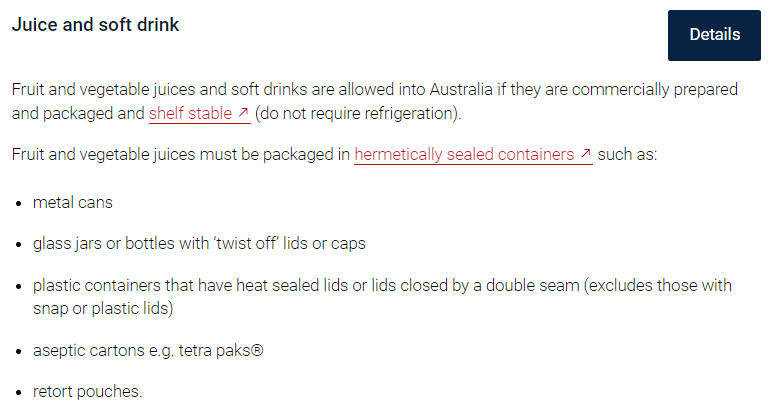Click external arrow after 'sealed containers'
Image resolution: width=776 pixels, height=417 pixels.
(585, 153)
